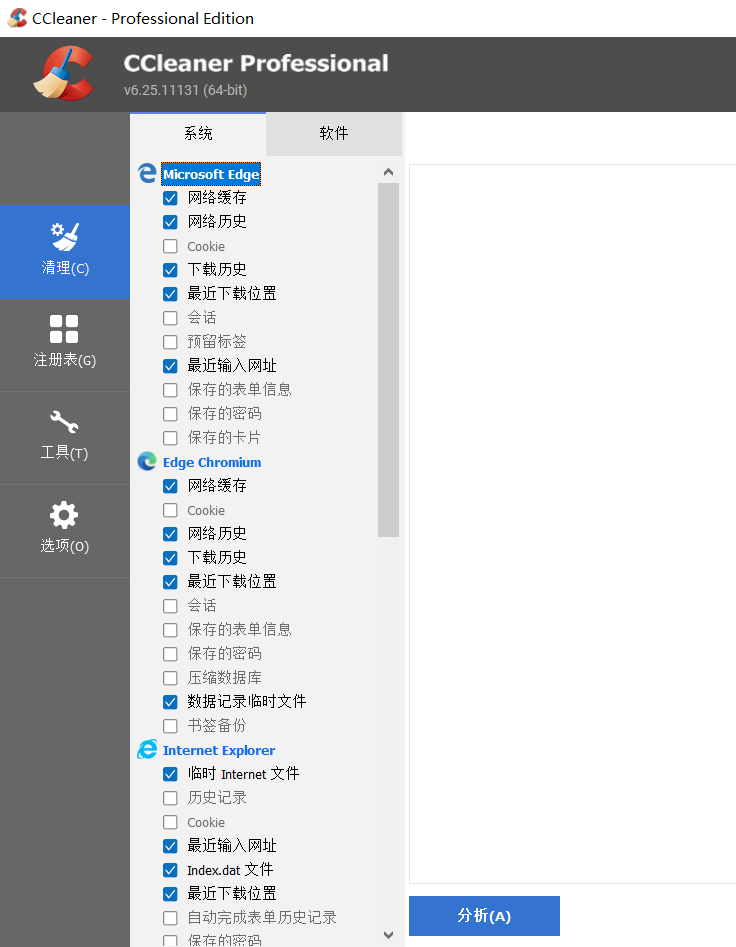Click the Edge Chromium browser icon
This screenshot has height=947, width=736.
[x=147, y=462]
